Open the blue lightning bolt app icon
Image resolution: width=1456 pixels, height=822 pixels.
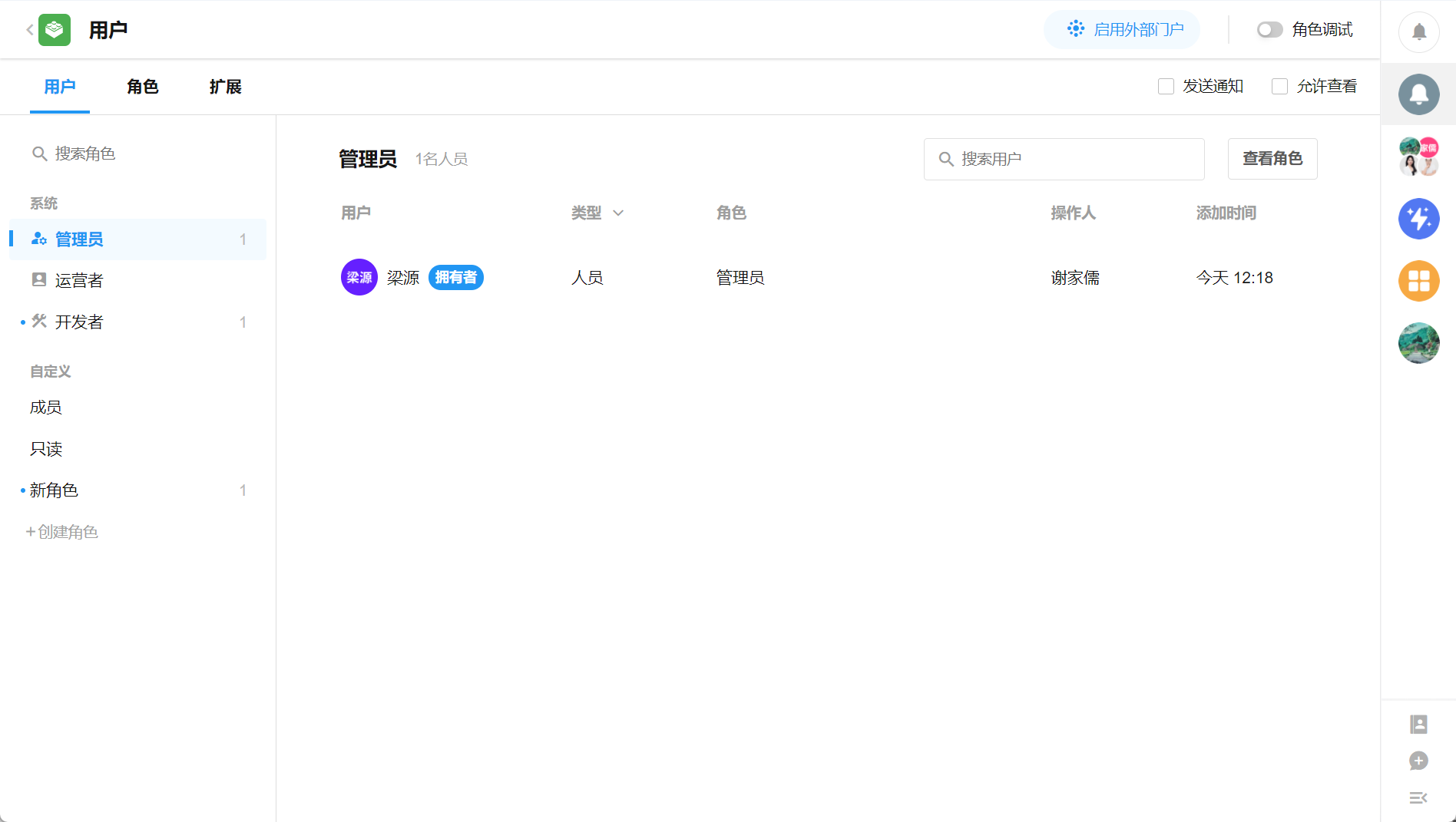coord(1418,219)
